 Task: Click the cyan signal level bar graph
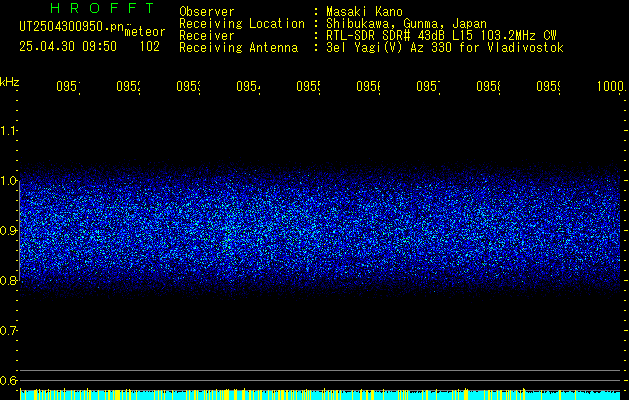pyautogui.click(x=320, y=394)
